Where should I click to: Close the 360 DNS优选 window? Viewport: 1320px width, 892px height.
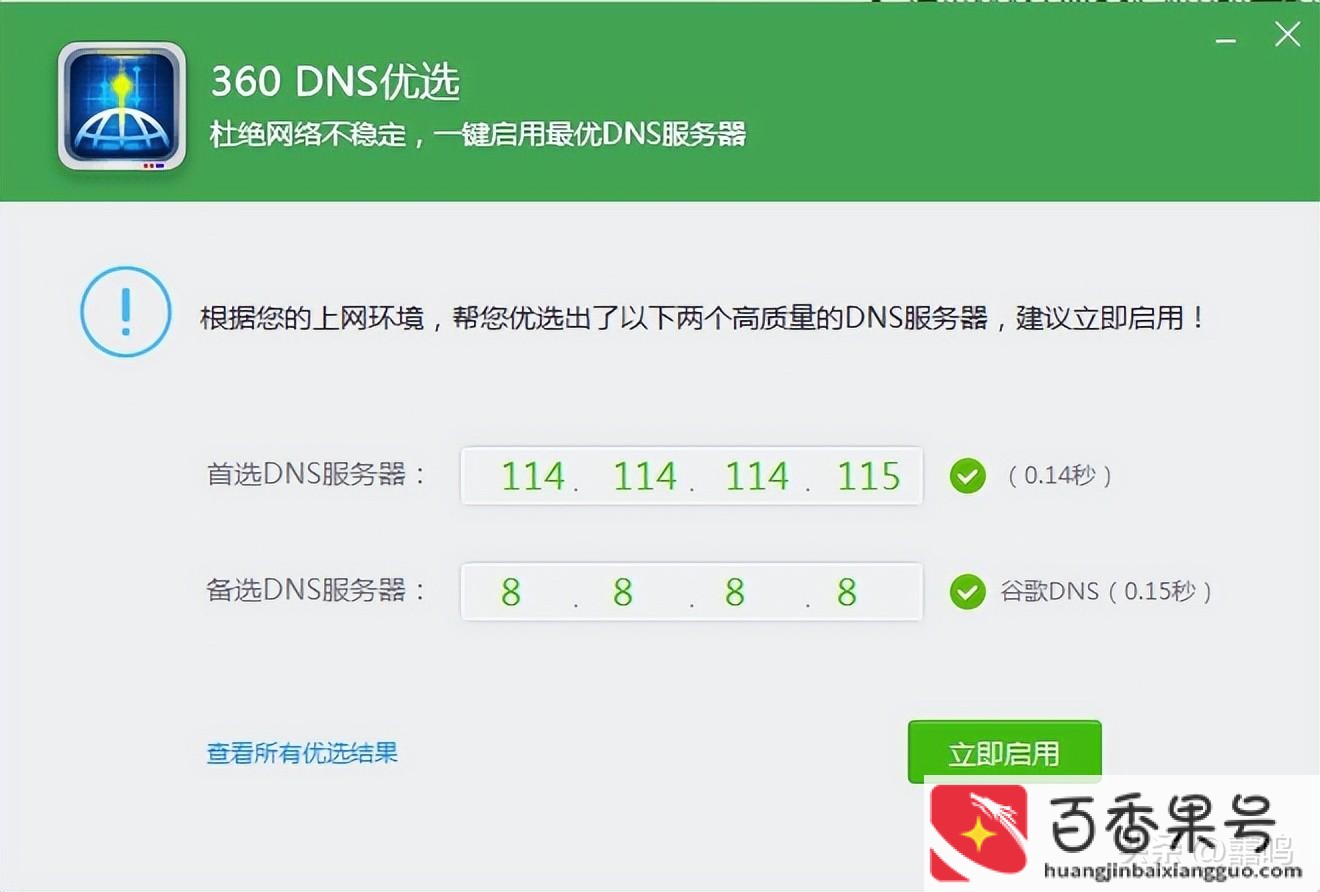pos(1287,35)
